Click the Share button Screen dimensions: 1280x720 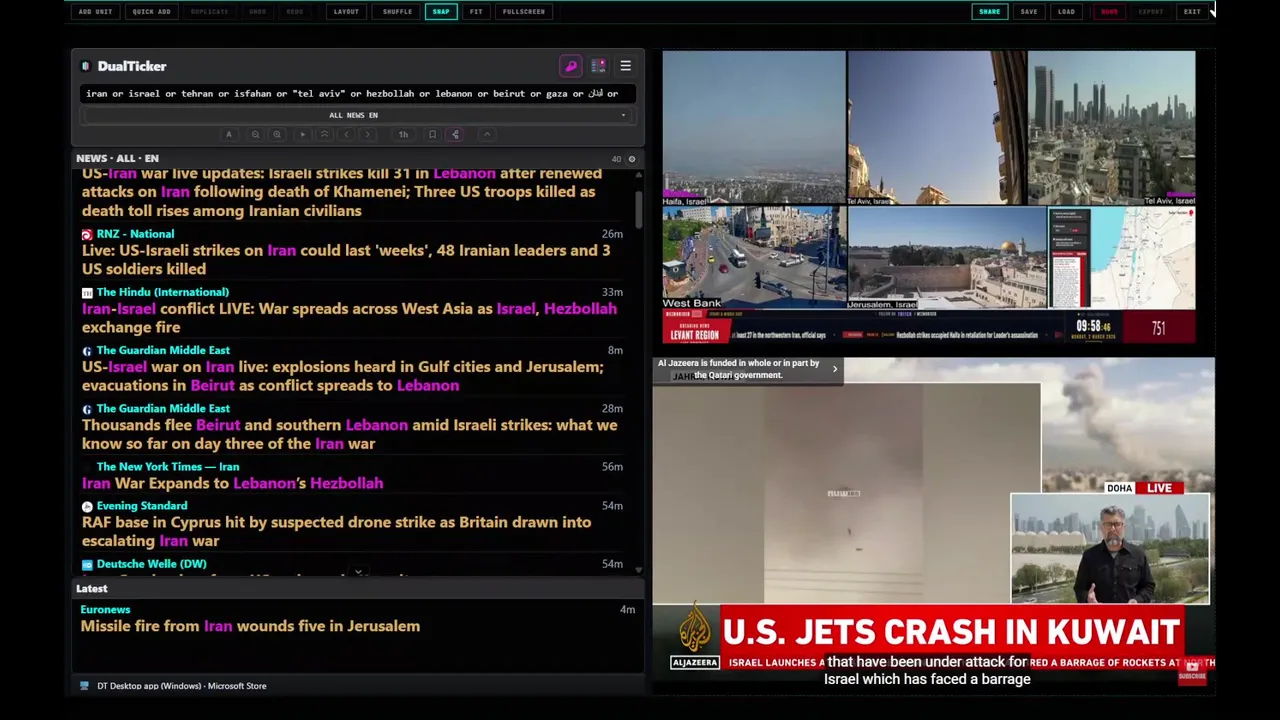(989, 11)
